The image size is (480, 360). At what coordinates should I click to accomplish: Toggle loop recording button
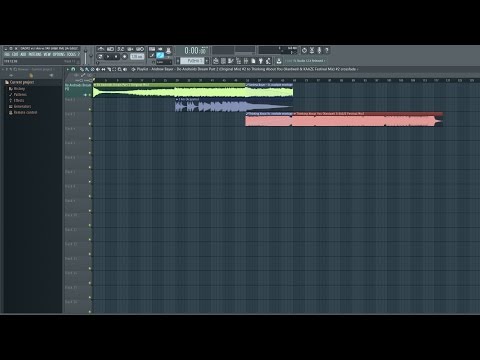point(140,49)
